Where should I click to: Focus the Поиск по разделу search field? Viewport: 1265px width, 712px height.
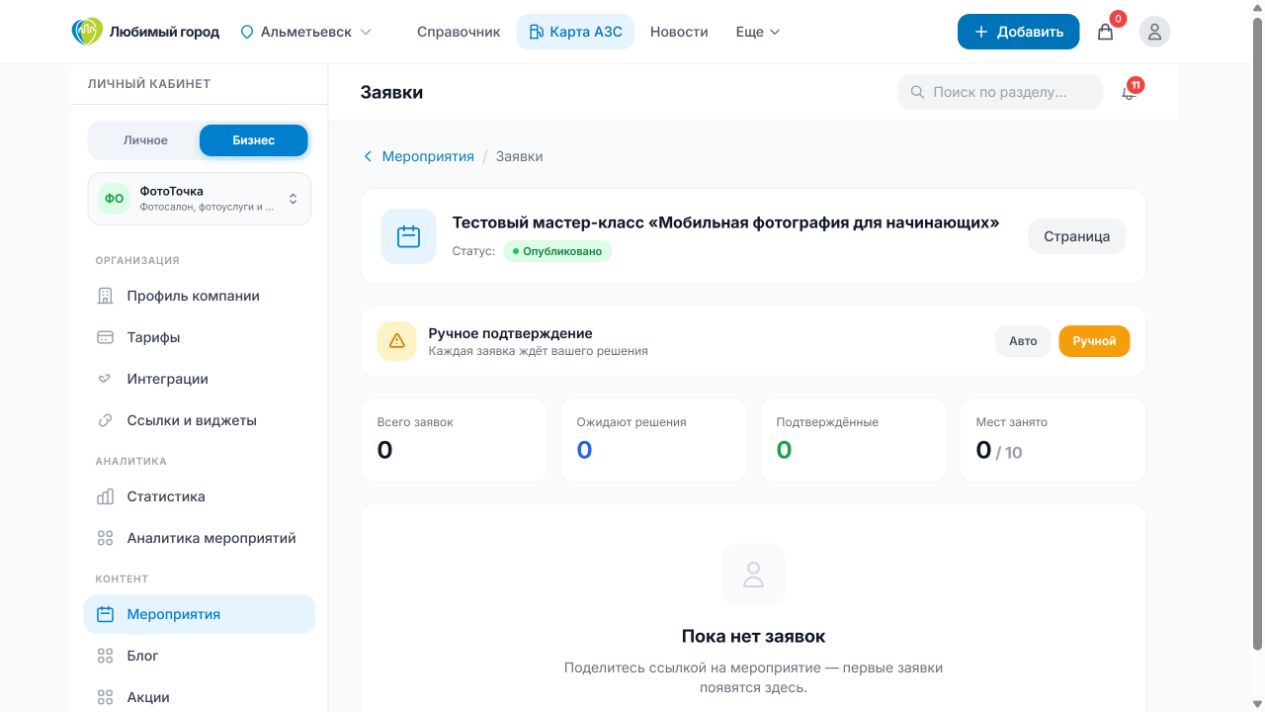(x=1001, y=92)
